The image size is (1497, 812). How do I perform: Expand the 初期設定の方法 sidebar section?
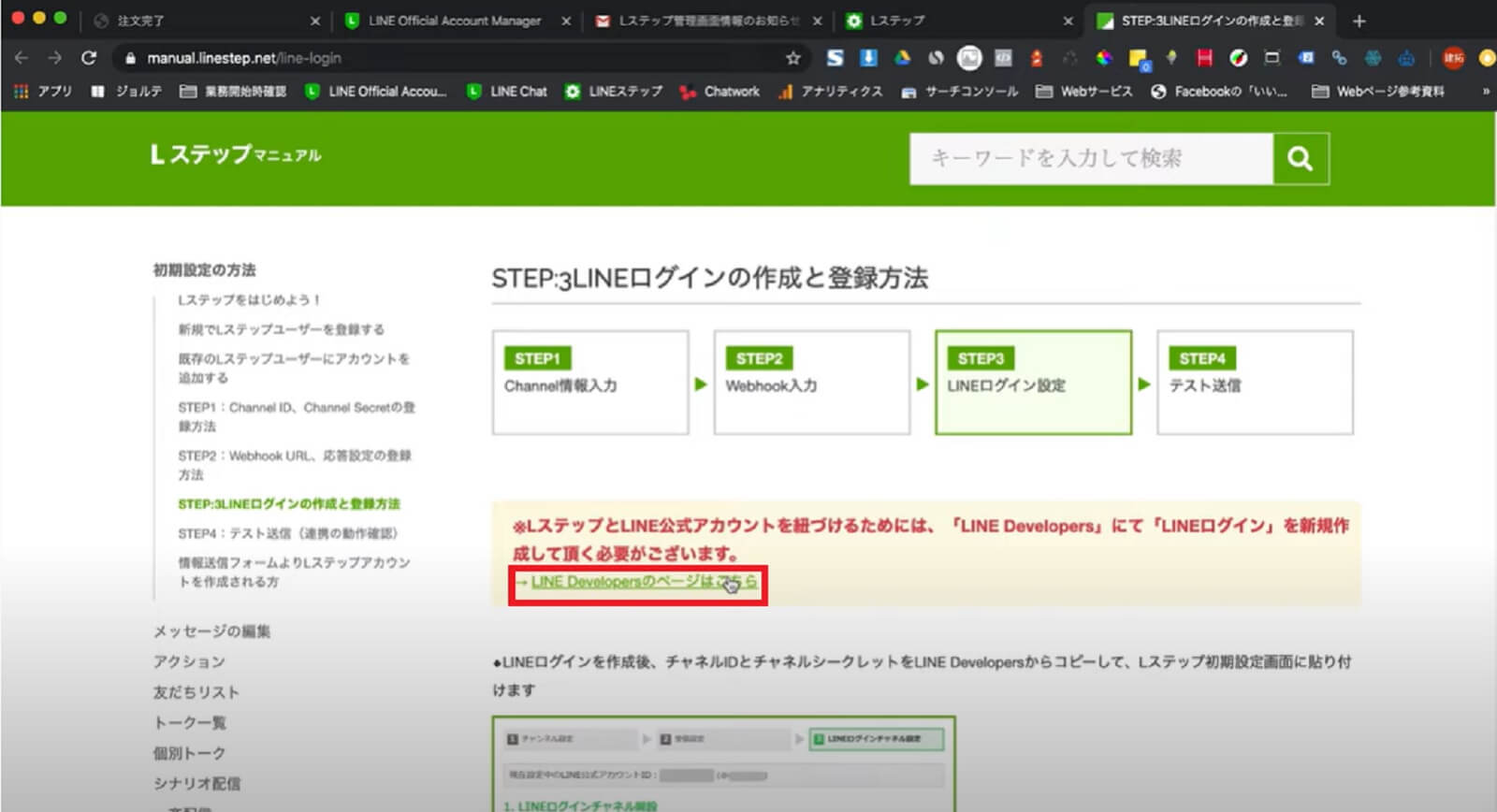(204, 269)
